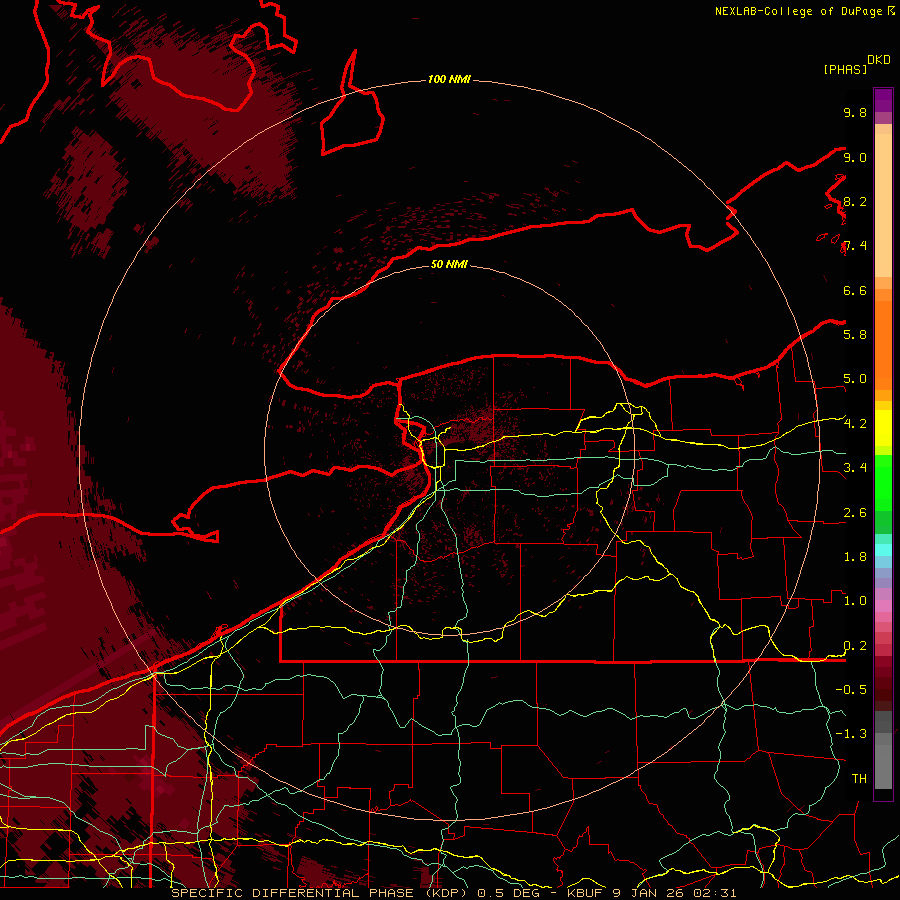This screenshot has height=900, width=900.
Task: Click the 8.2 scale value
Action: click(855, 201)
